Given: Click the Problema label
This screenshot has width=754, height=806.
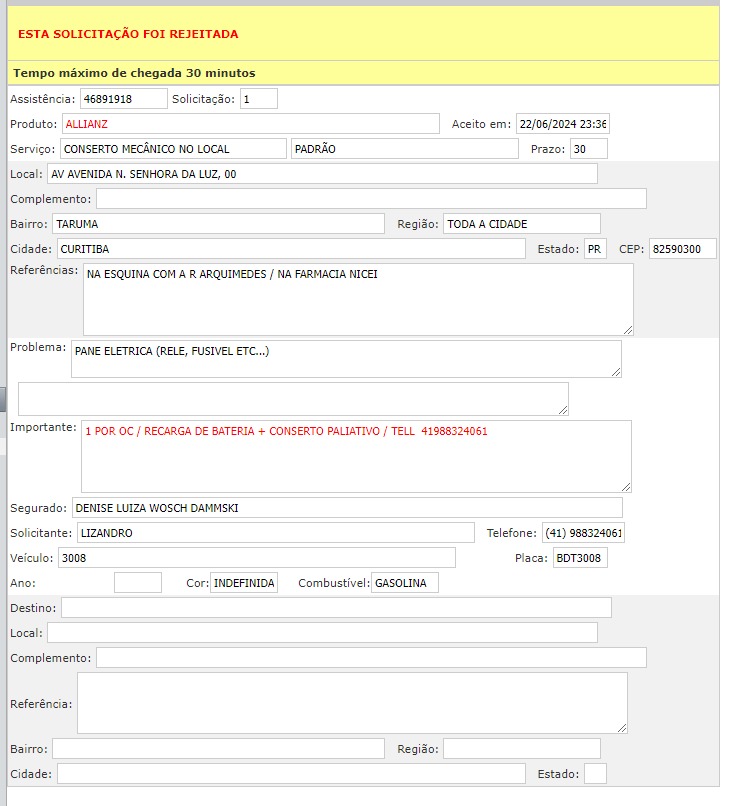Looking at the screenshot, I should pyautogui.click(x=38, y=347).
